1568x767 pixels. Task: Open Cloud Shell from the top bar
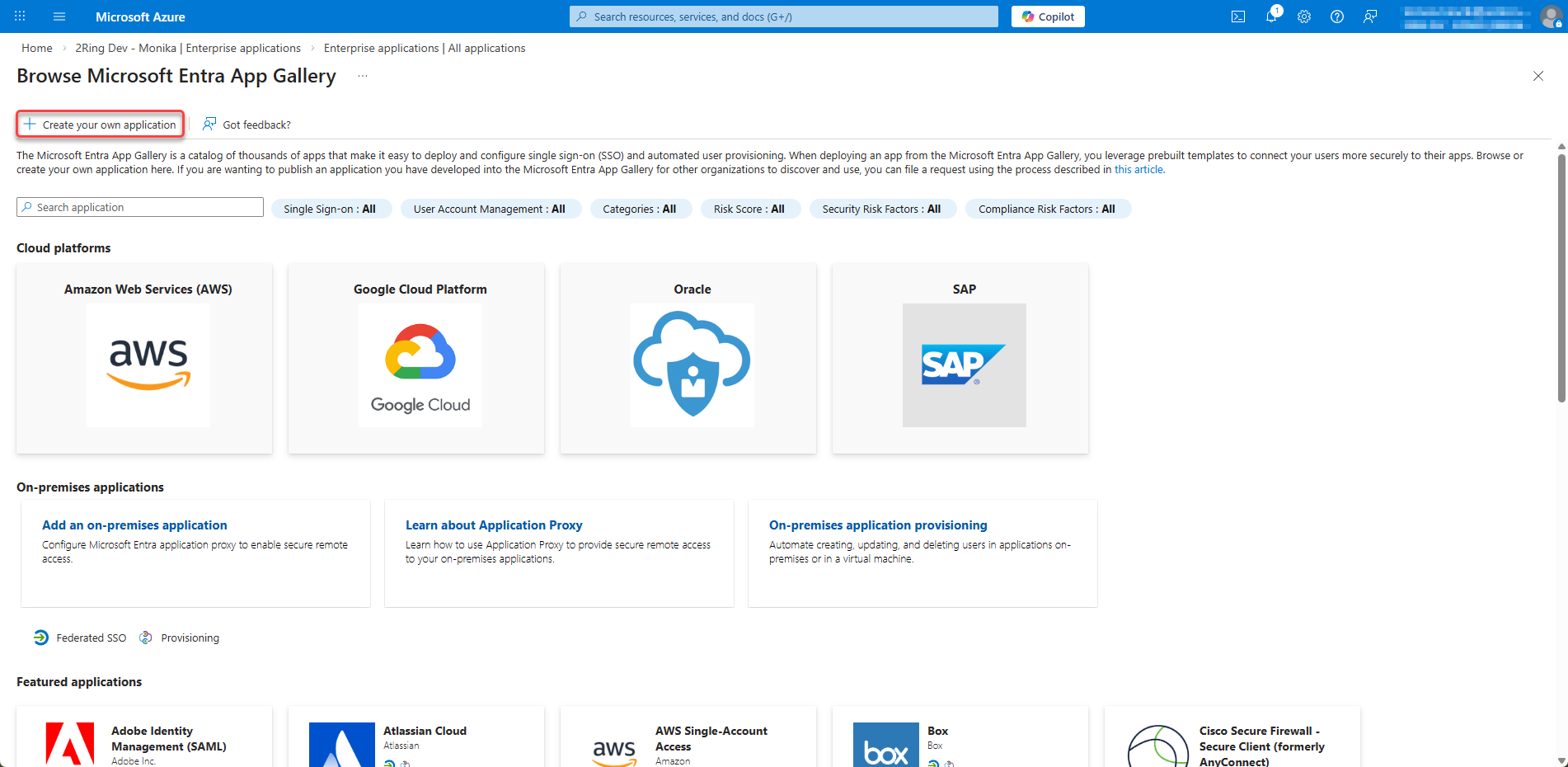click(1237, 16)
